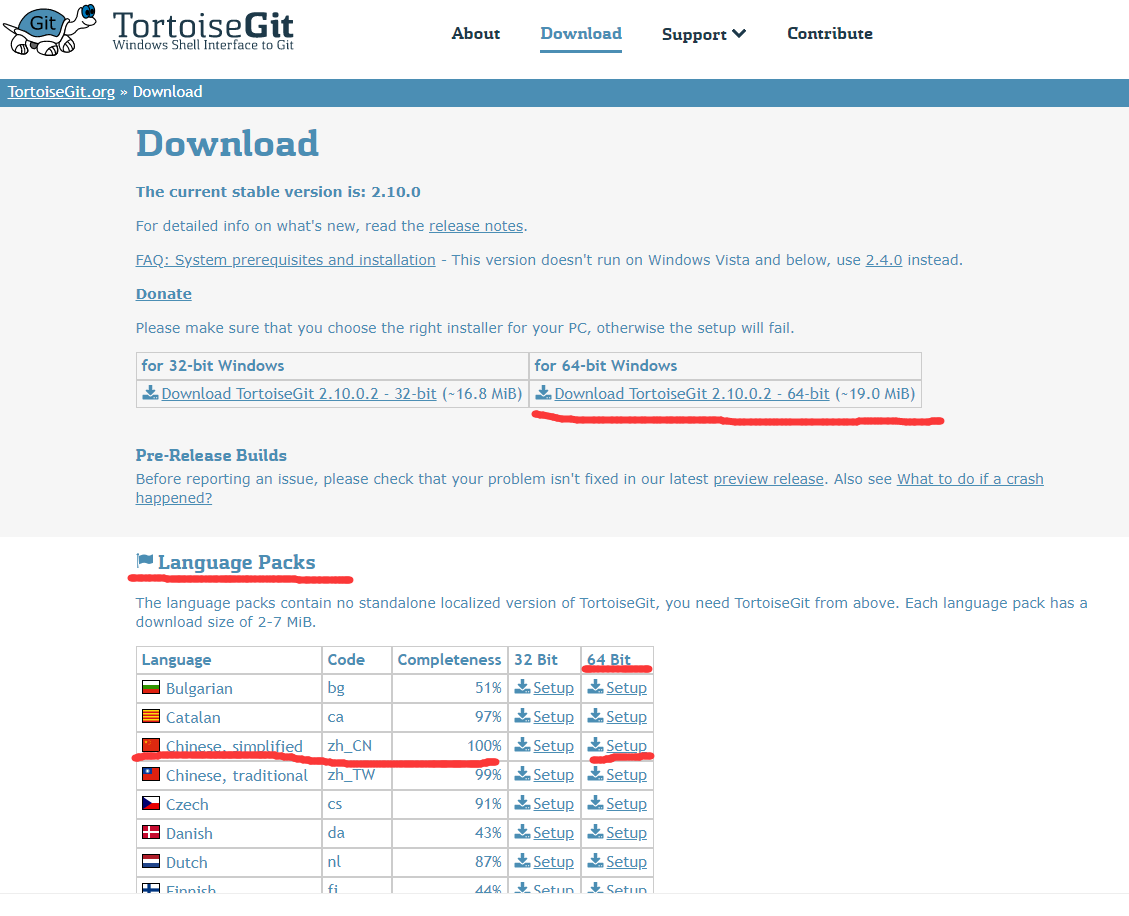Screen dimensions: 1129x916
Task: Click download icon for Czech 32 Bit Setup
Action: click(522, 803)
